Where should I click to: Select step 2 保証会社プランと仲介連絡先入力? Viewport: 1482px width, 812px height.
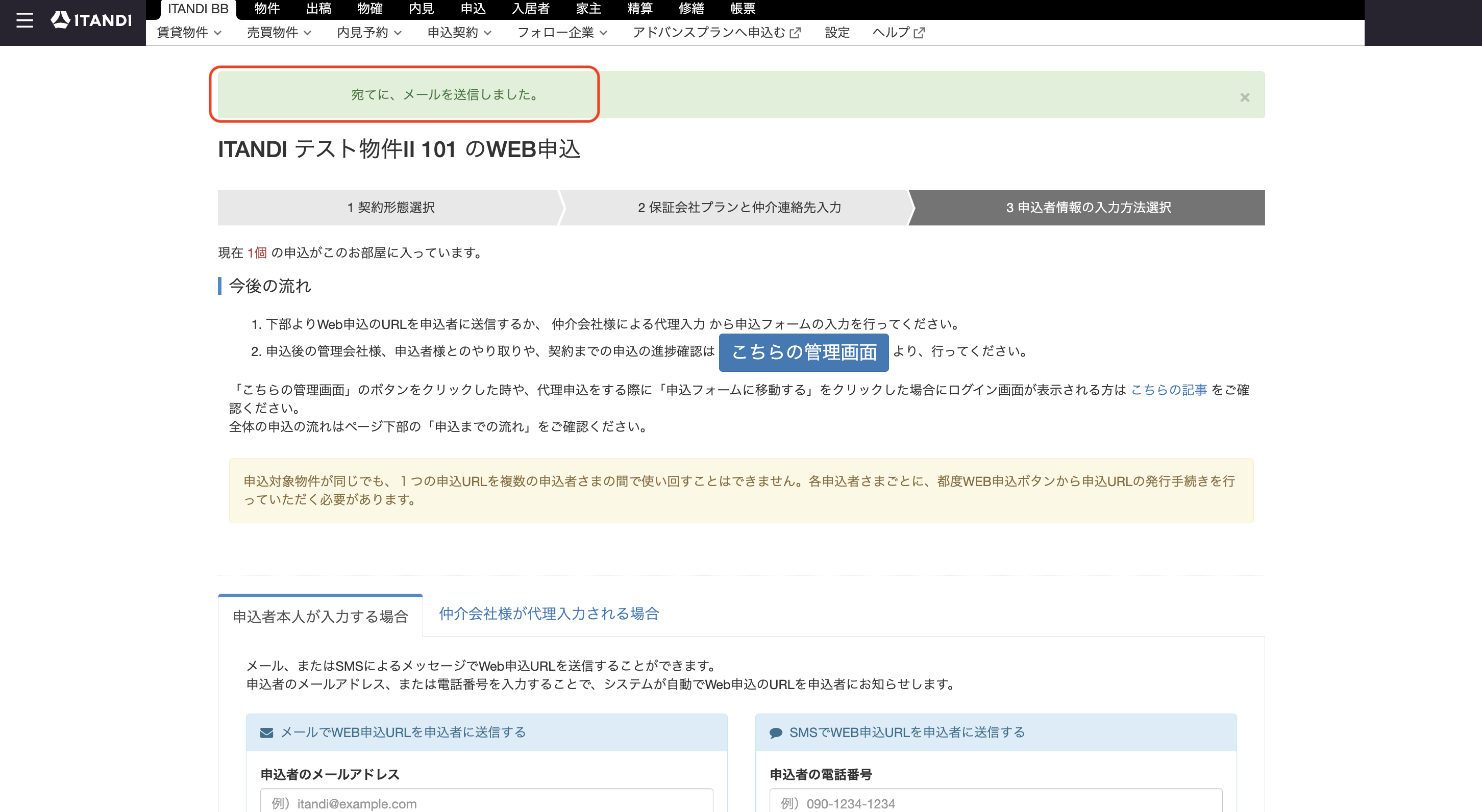pyautogui.click(x=738, y=208)
